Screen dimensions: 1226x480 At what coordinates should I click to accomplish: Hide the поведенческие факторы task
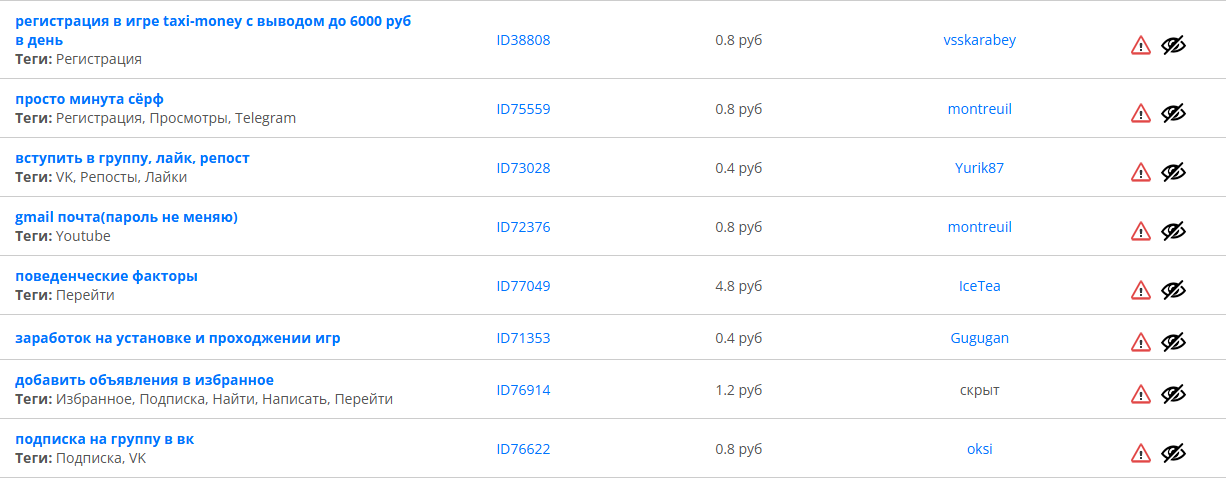click(x=1174, y=290)
